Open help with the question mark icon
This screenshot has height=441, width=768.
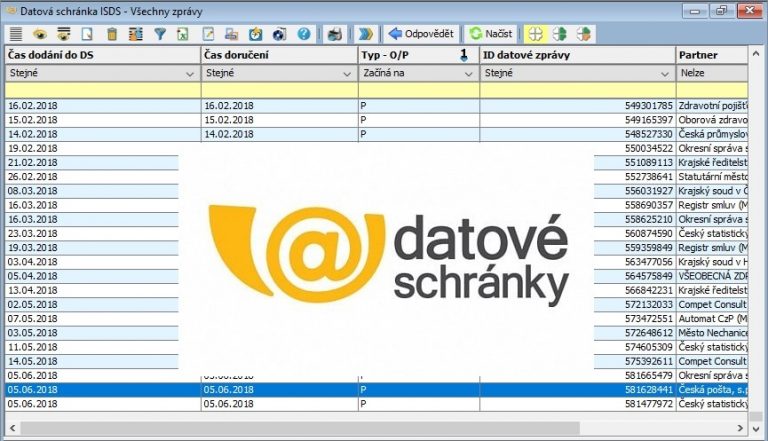click(304, 34)
